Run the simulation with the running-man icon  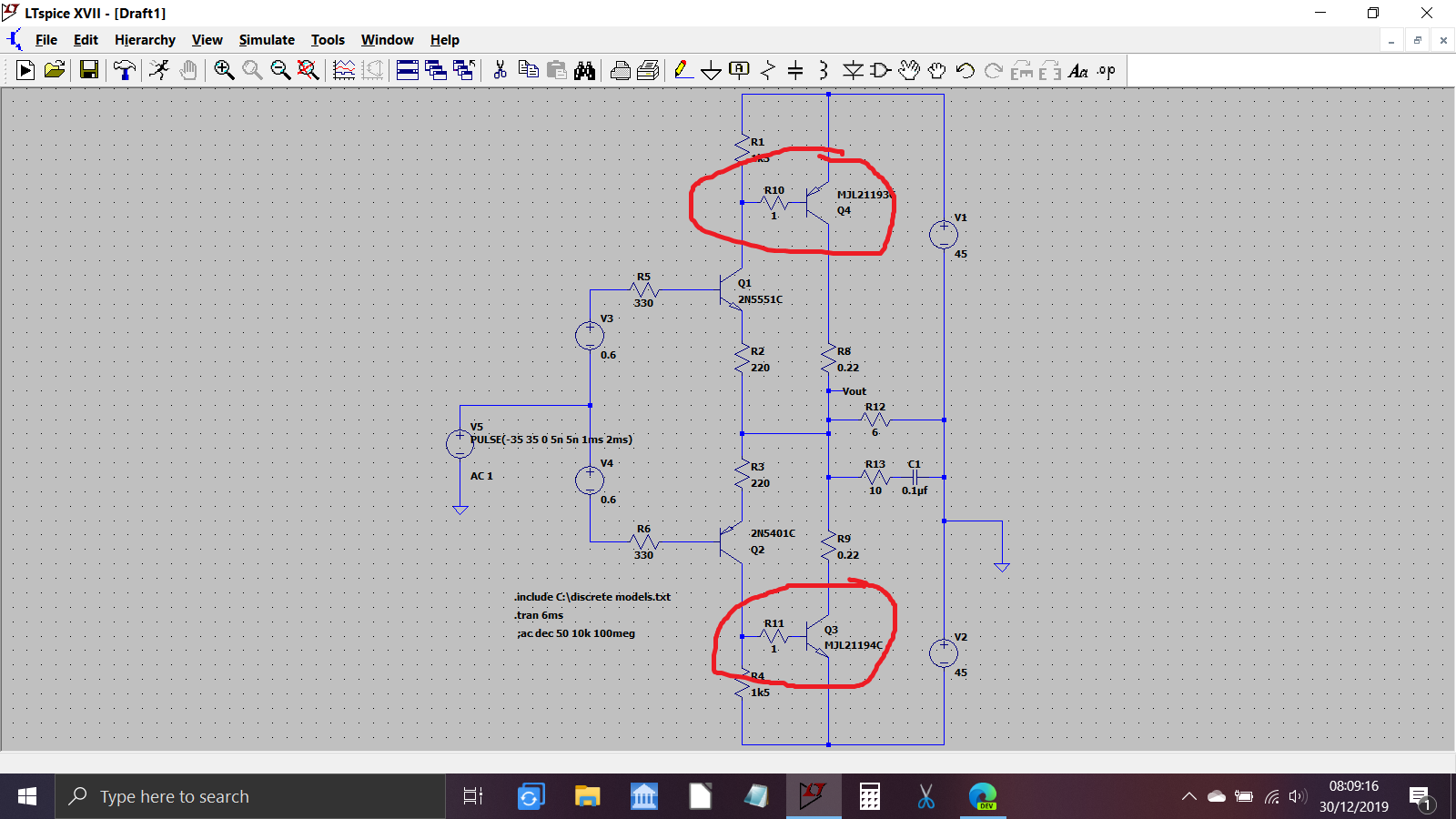coord(159,70)
